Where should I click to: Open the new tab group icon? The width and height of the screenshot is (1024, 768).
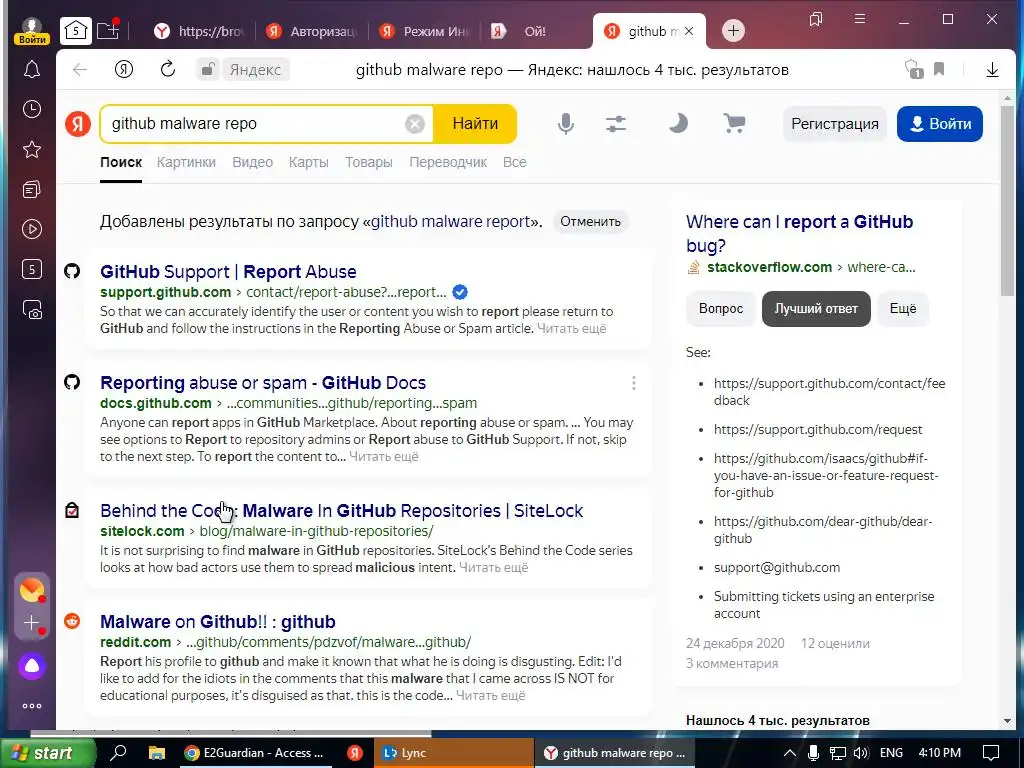coord(108,30)
